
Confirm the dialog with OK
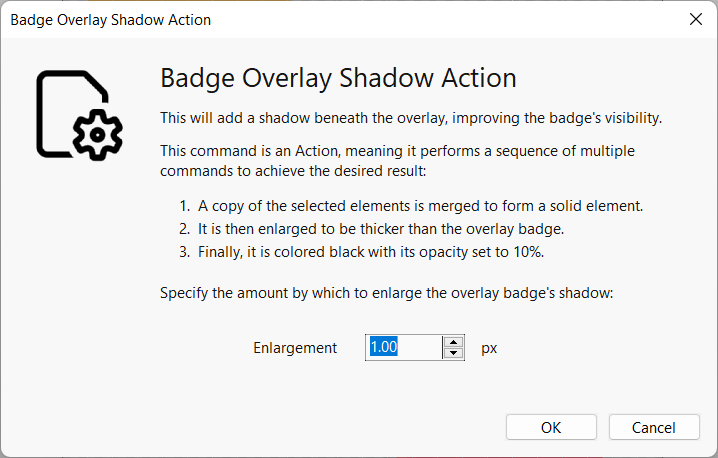tap(551, 427)
